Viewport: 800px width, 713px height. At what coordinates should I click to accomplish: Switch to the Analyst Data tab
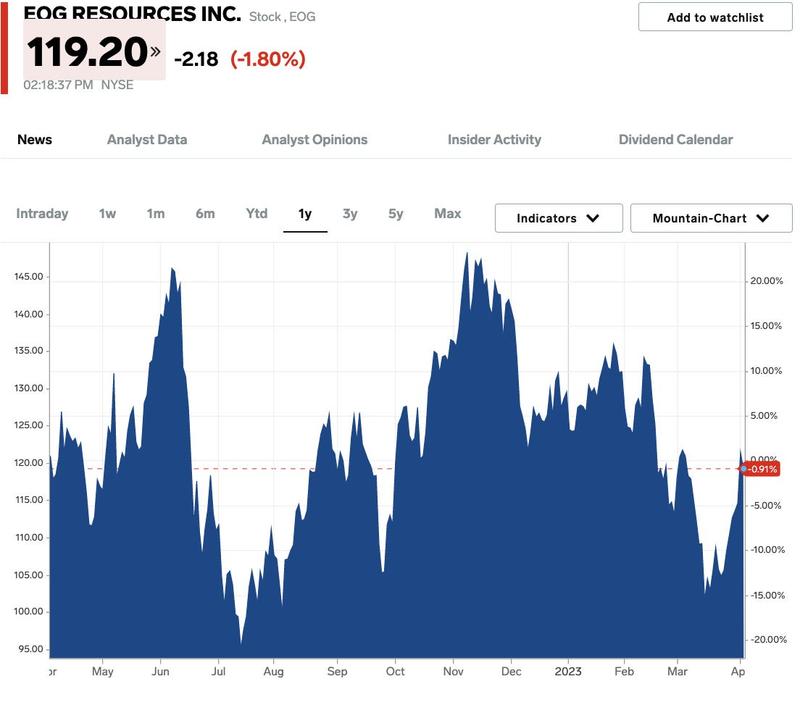coord(147,139)
